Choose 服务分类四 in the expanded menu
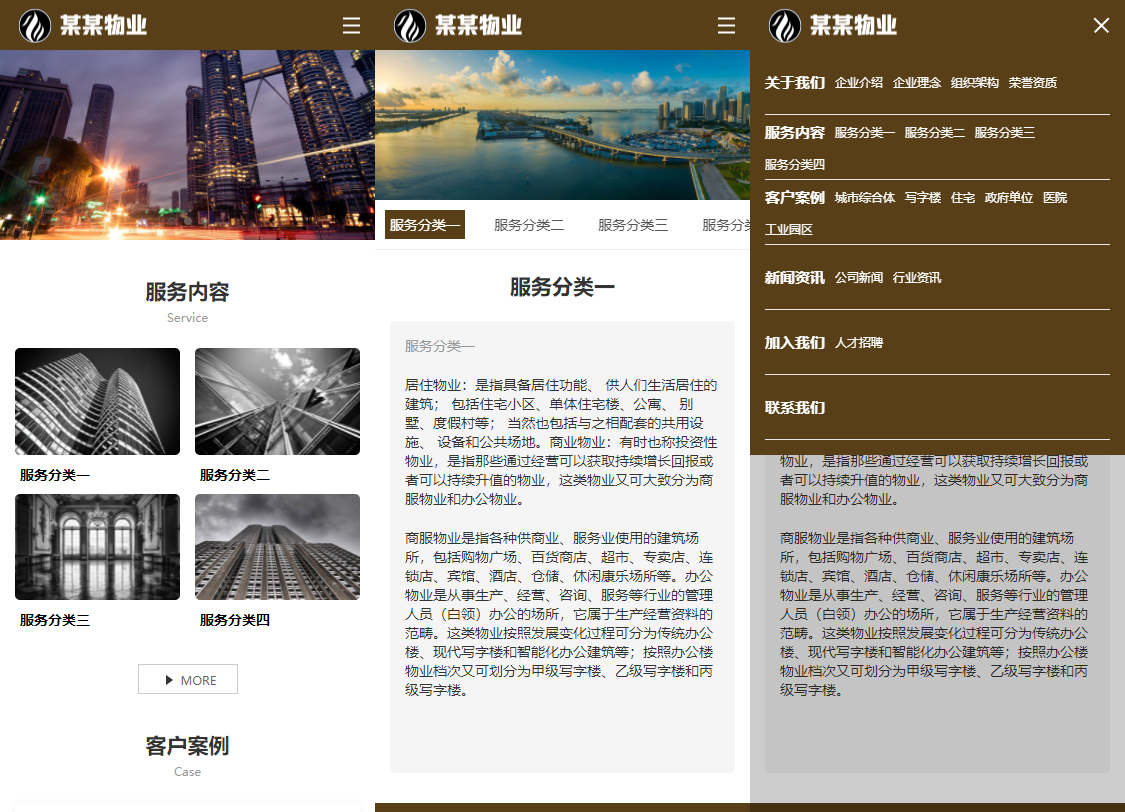 point(795,164)
